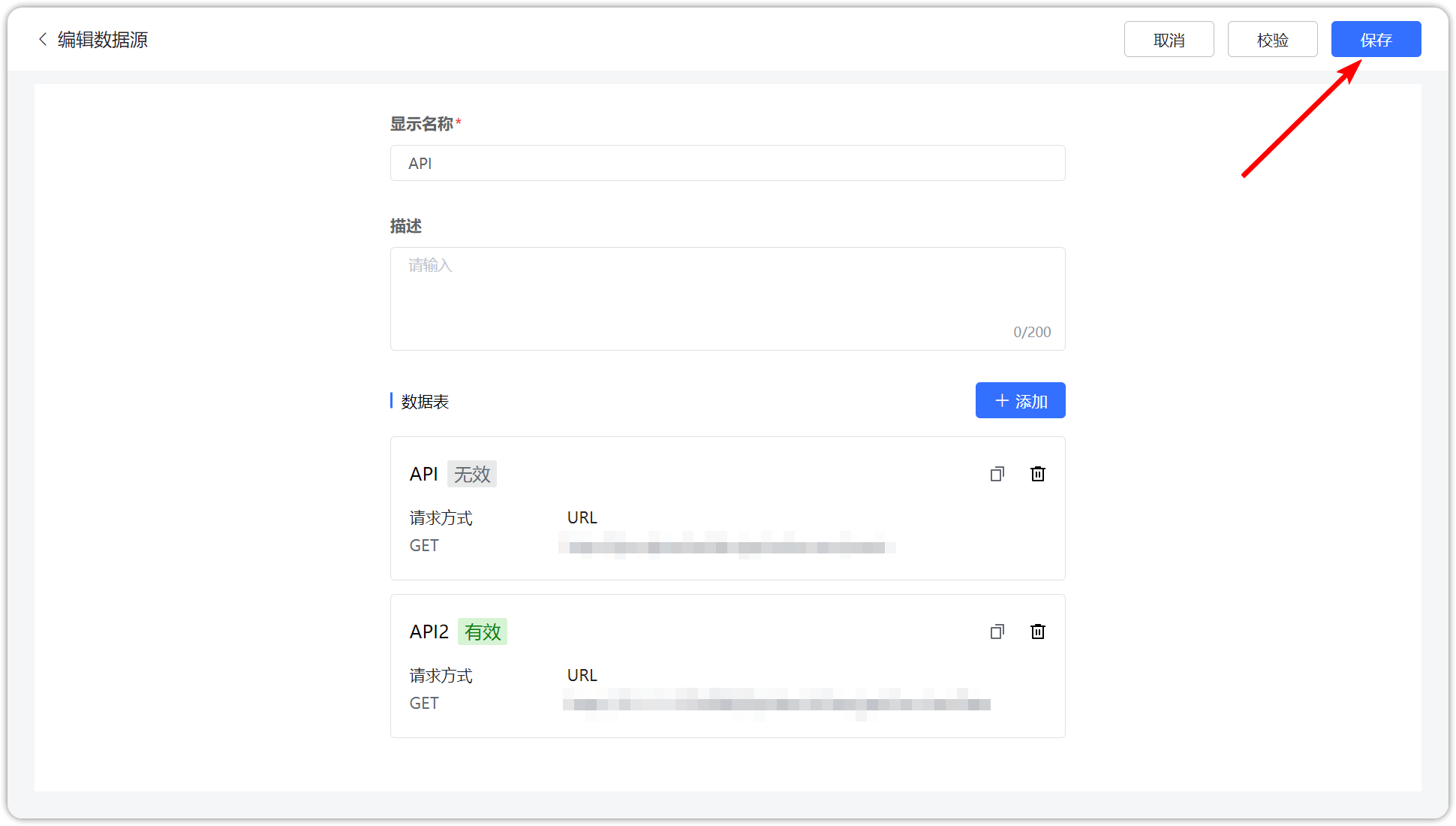Click the 描述 textarea with 请输入 placeholder
The height and width of the screenshot is (826, 1456).
pyautogui.click(x=727, y=299)
